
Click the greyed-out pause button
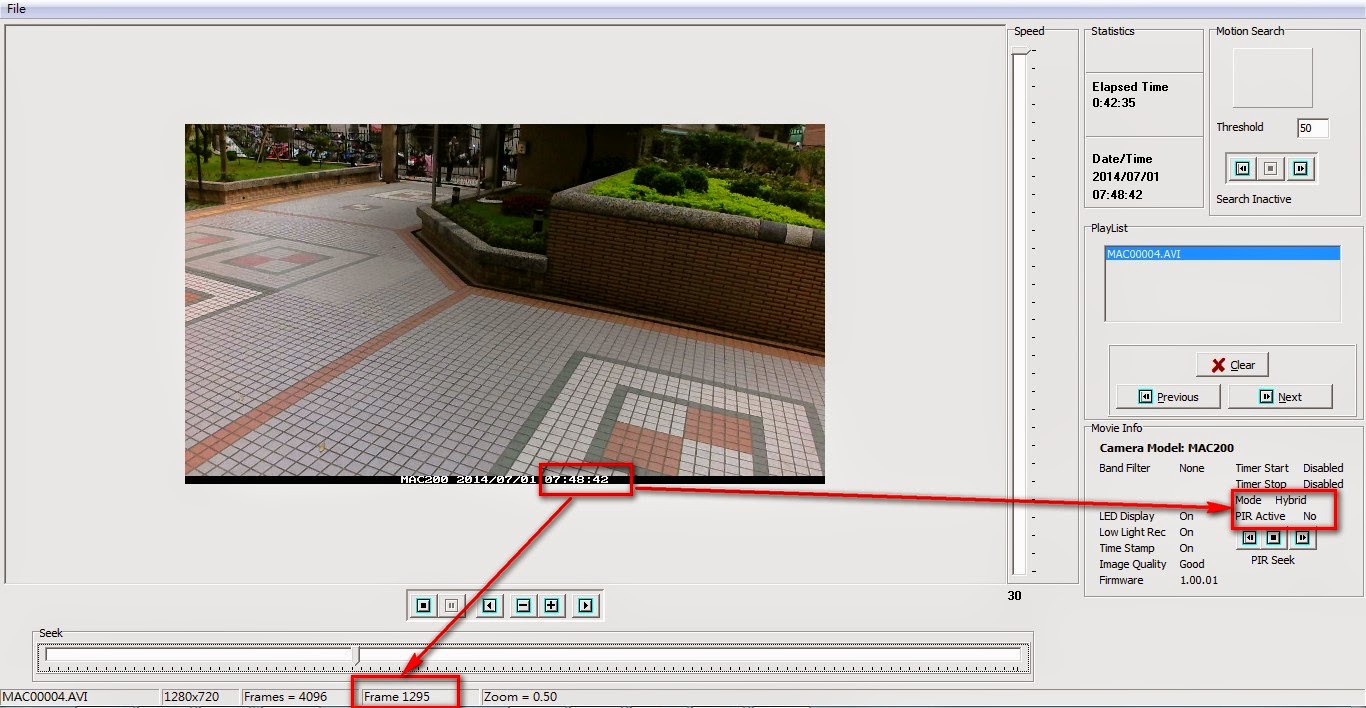(x=451, y=605)
